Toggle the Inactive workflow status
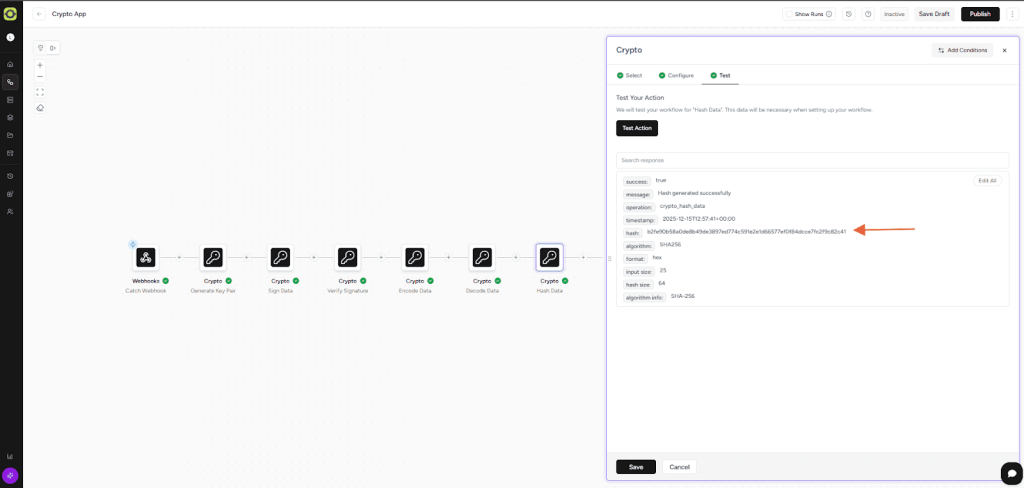 click(x=893, y=14)
